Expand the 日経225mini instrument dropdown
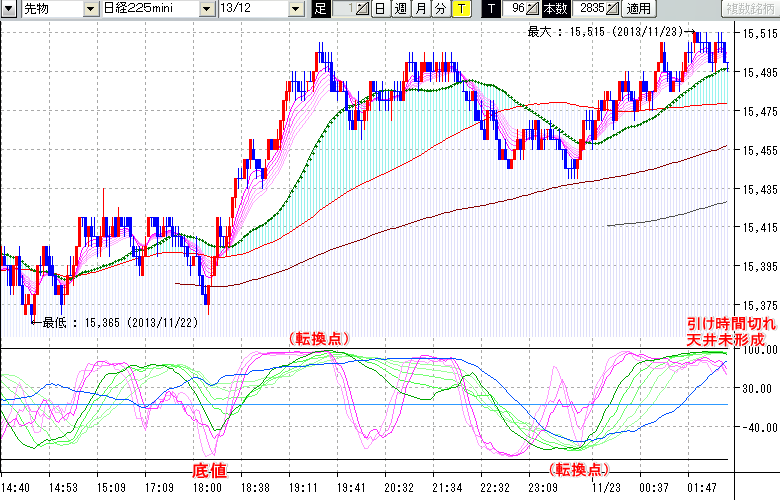Image resolution: width=780 pixels, height=500 pixels. [206, 9]
